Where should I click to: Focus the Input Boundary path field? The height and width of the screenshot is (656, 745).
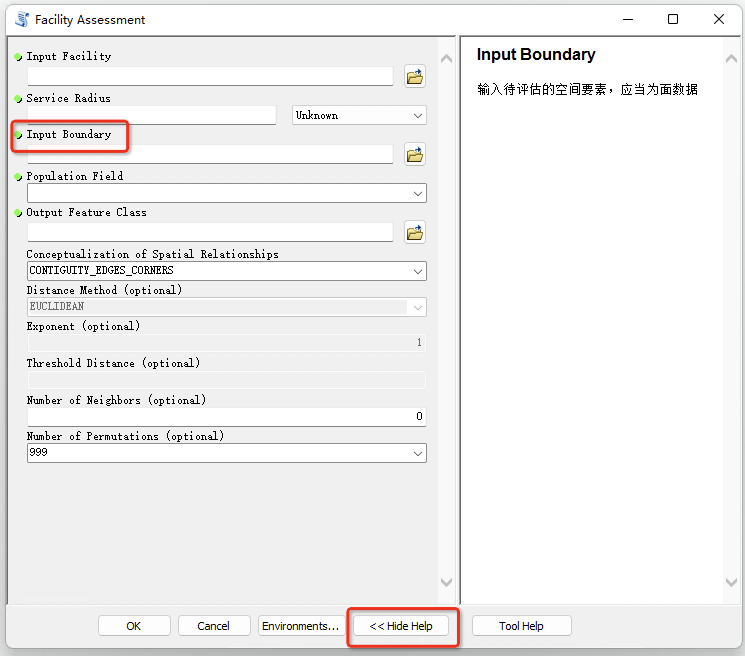click(x=210, y=154)
